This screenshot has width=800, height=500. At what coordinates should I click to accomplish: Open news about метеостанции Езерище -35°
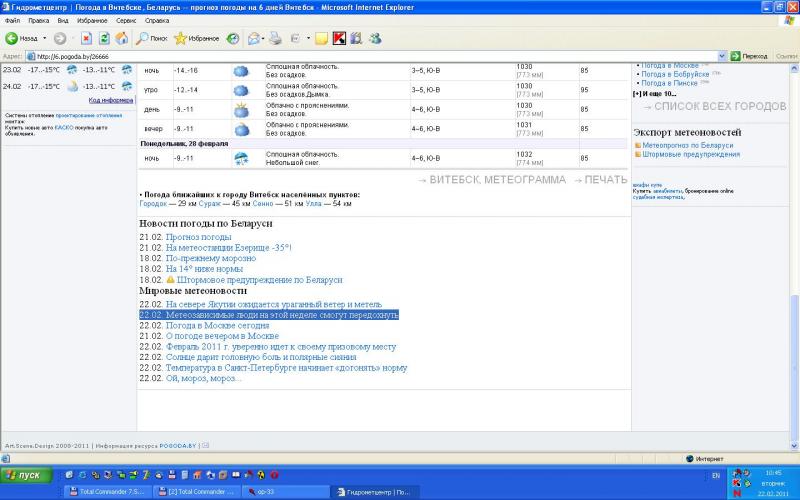pyautogui.click(x=229, y=248)
